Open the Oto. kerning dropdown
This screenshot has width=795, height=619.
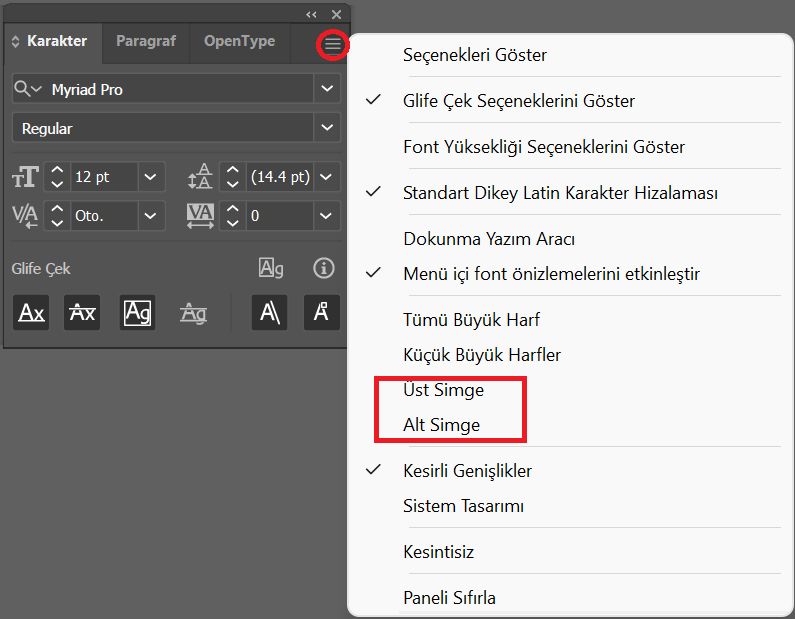(151, 216)
